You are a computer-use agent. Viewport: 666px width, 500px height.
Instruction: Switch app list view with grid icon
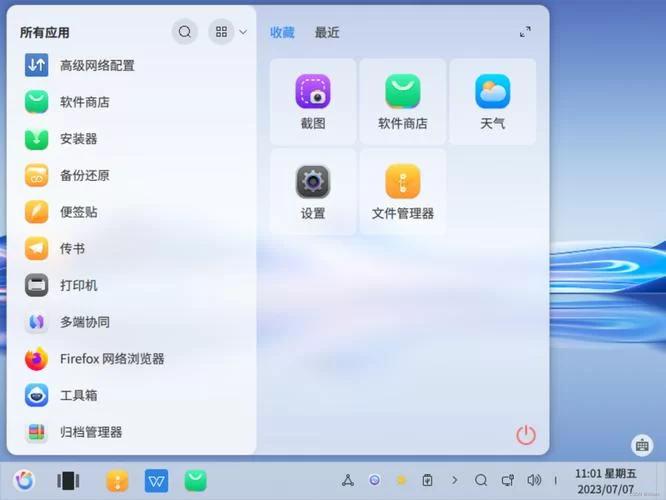[x=221, y=32]
